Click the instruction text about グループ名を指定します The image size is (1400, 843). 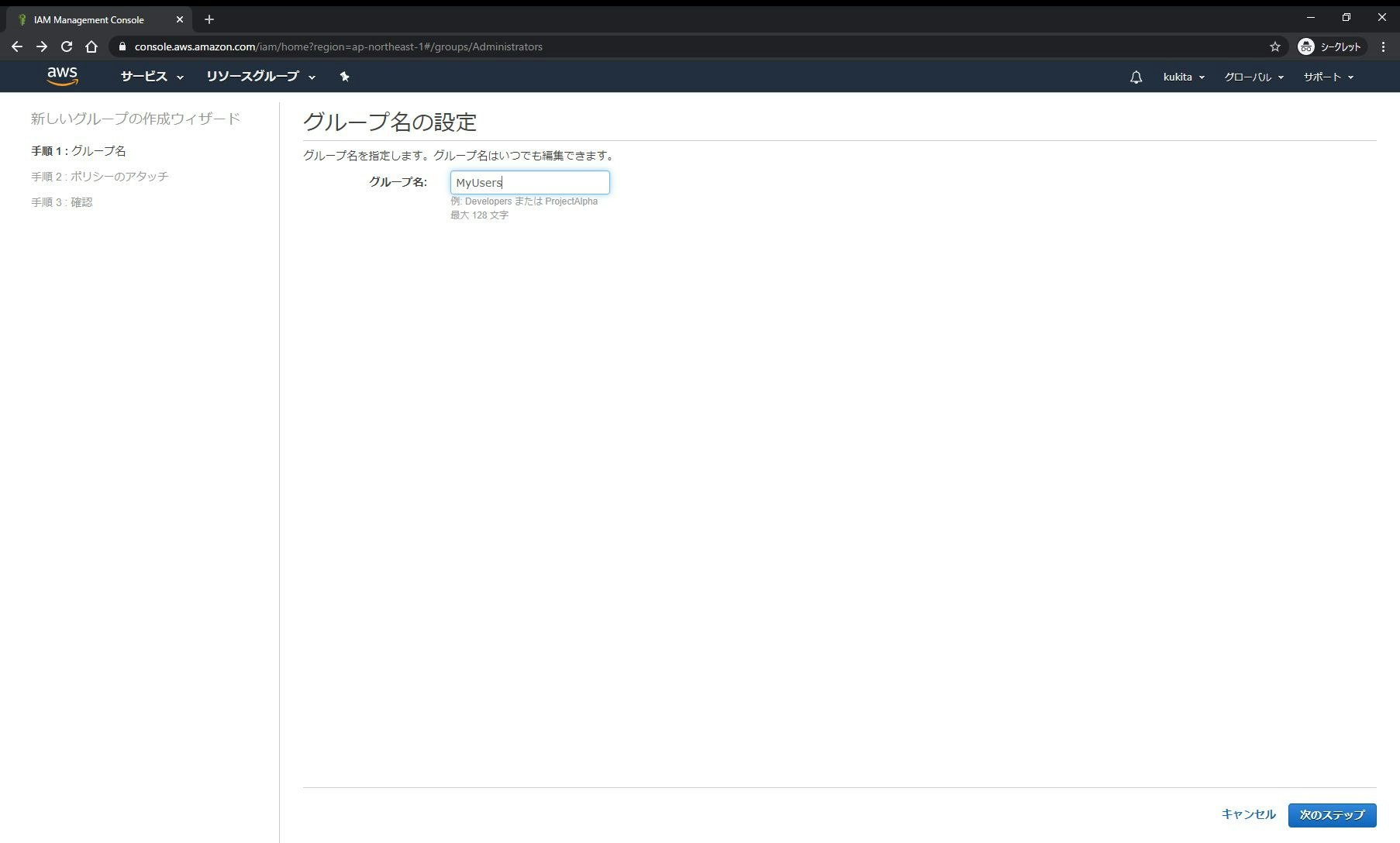[459, 156]
